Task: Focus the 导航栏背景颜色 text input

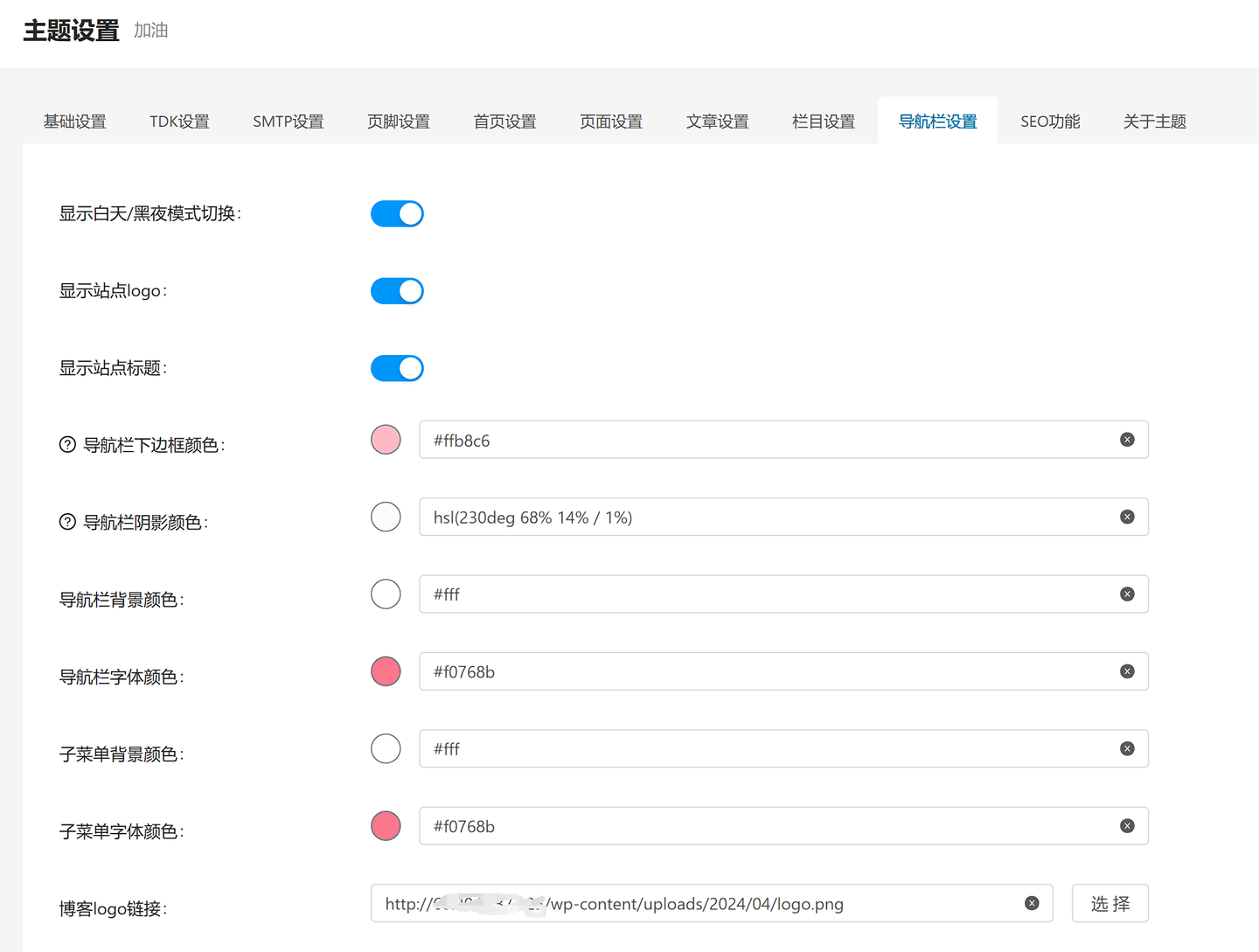Action: 783,594
